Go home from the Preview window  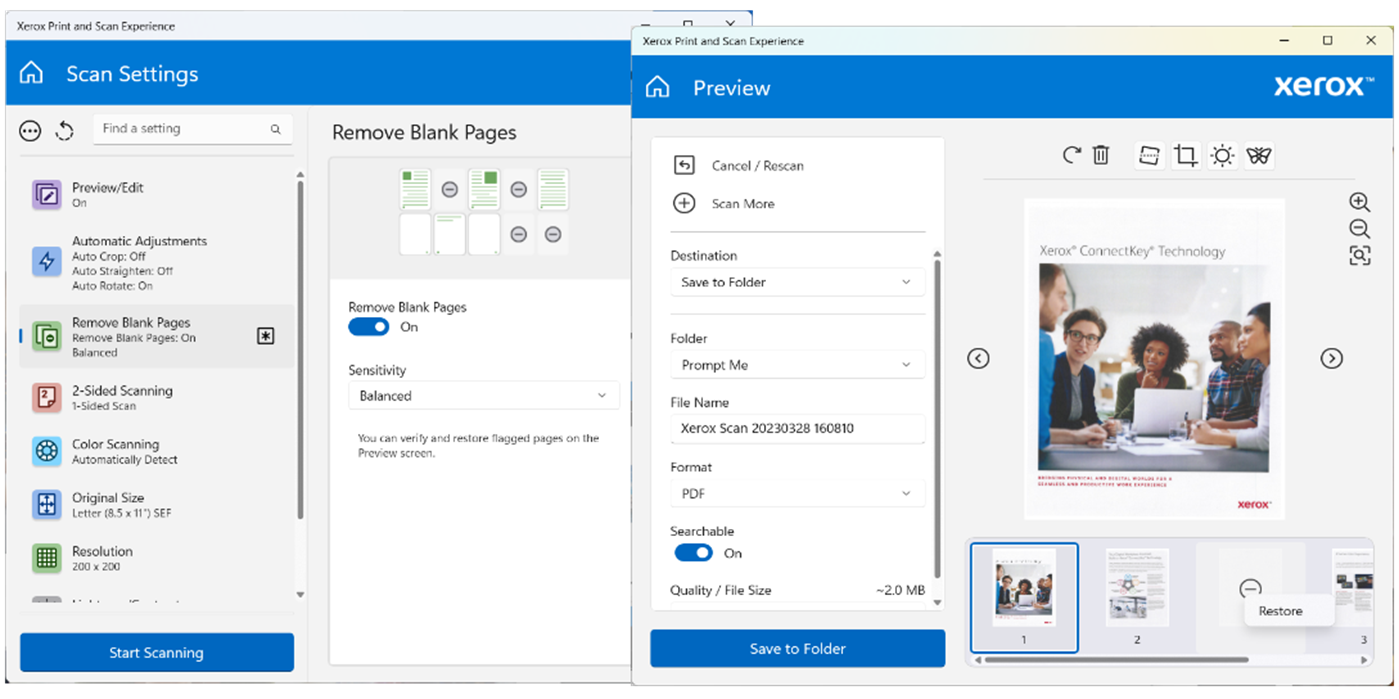pyautogui.click(x=657, y=88)
